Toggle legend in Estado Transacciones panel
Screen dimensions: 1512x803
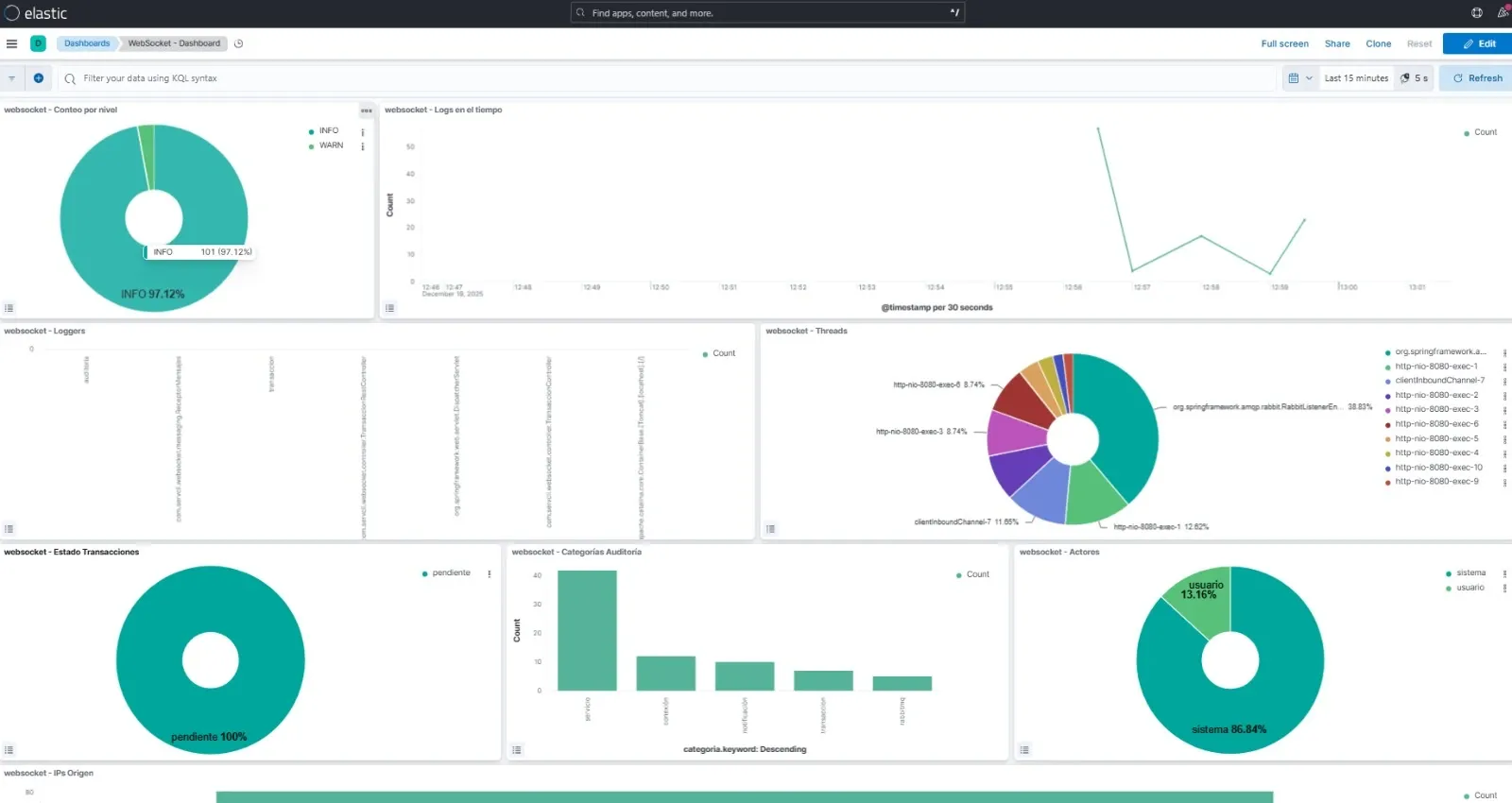(x=9, y=750)
